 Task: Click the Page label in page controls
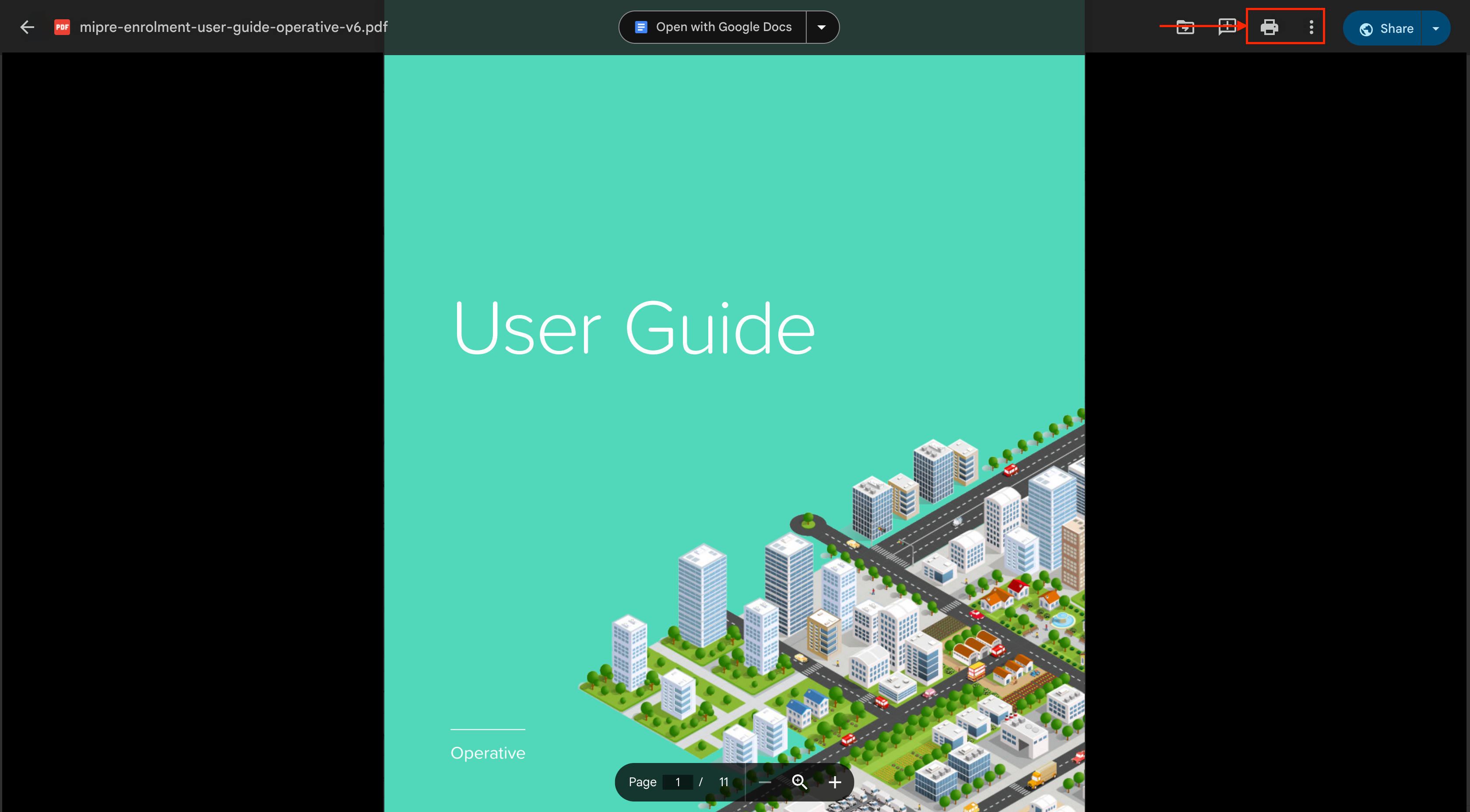tap(643, 782)
